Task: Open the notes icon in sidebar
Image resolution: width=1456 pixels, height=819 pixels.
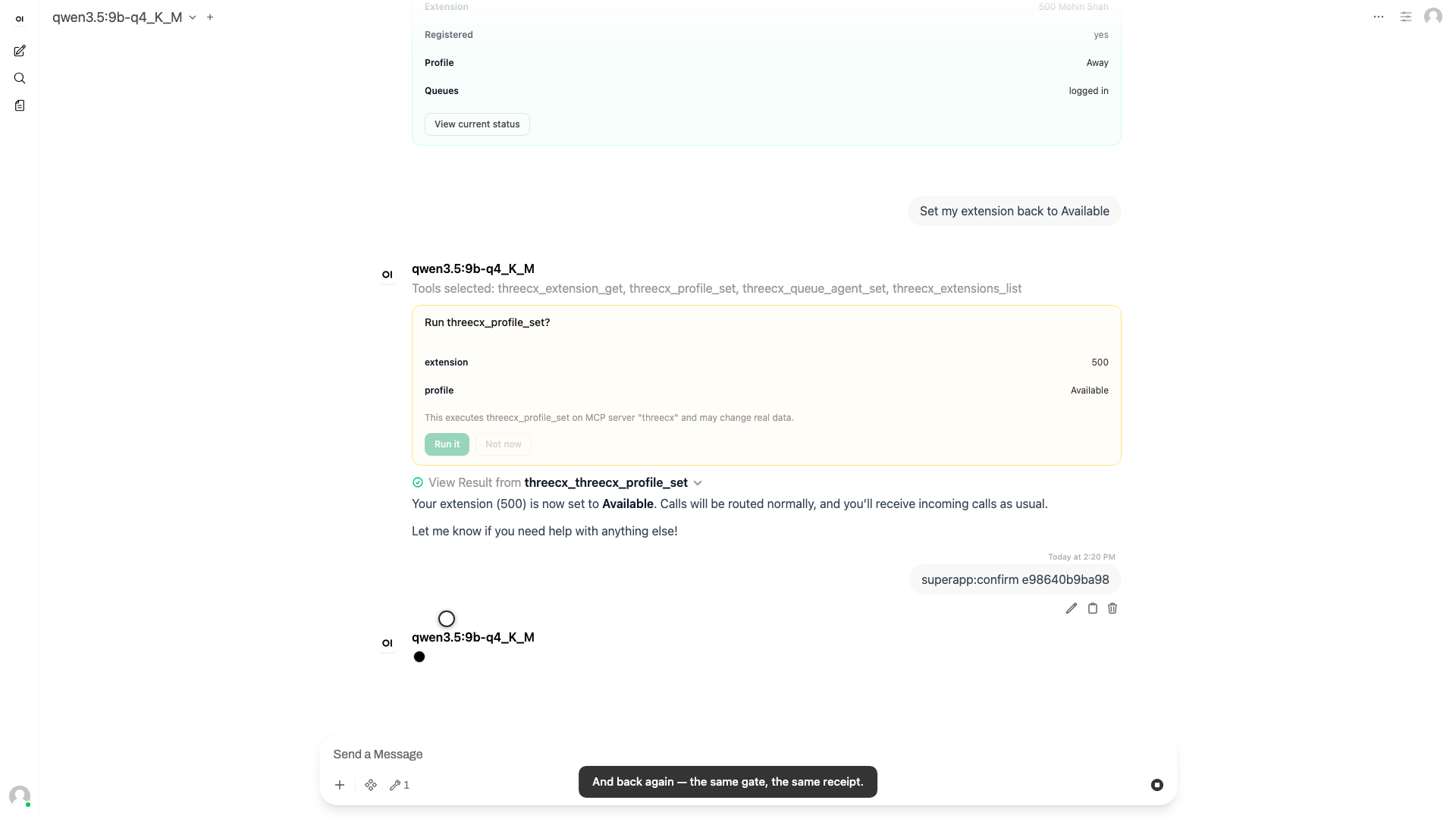Action: point(20,105)
